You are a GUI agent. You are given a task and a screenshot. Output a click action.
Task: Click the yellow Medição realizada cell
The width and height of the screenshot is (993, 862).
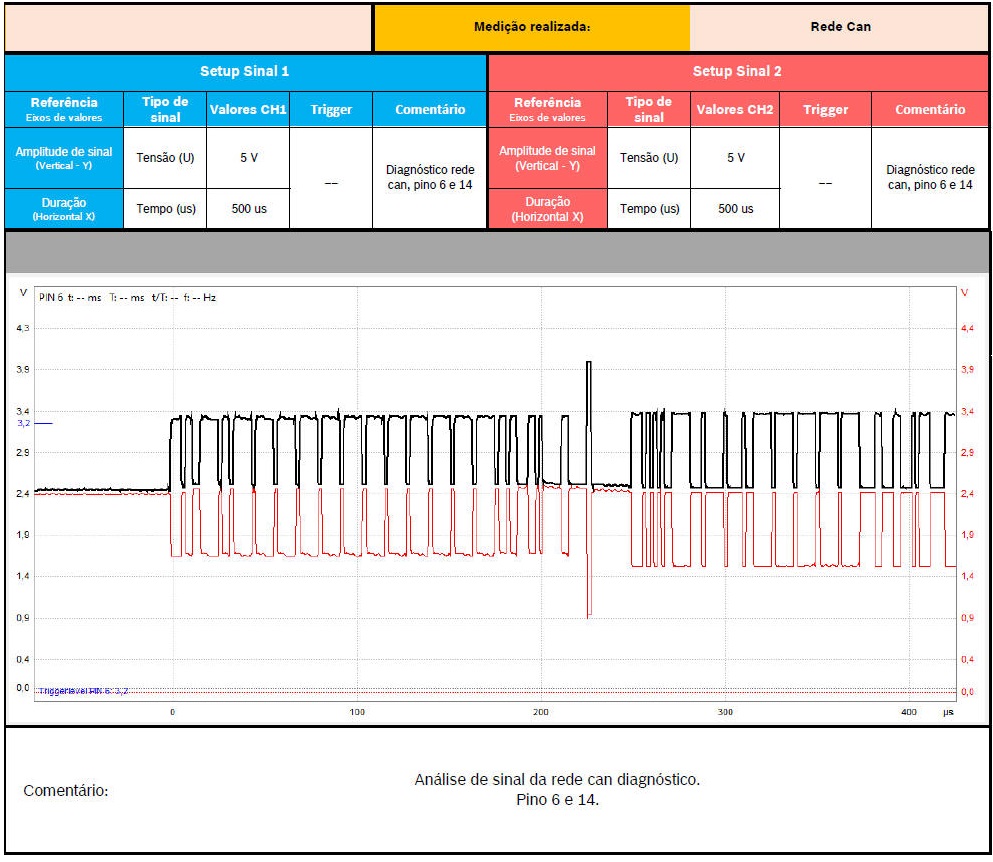click(532, 27)
